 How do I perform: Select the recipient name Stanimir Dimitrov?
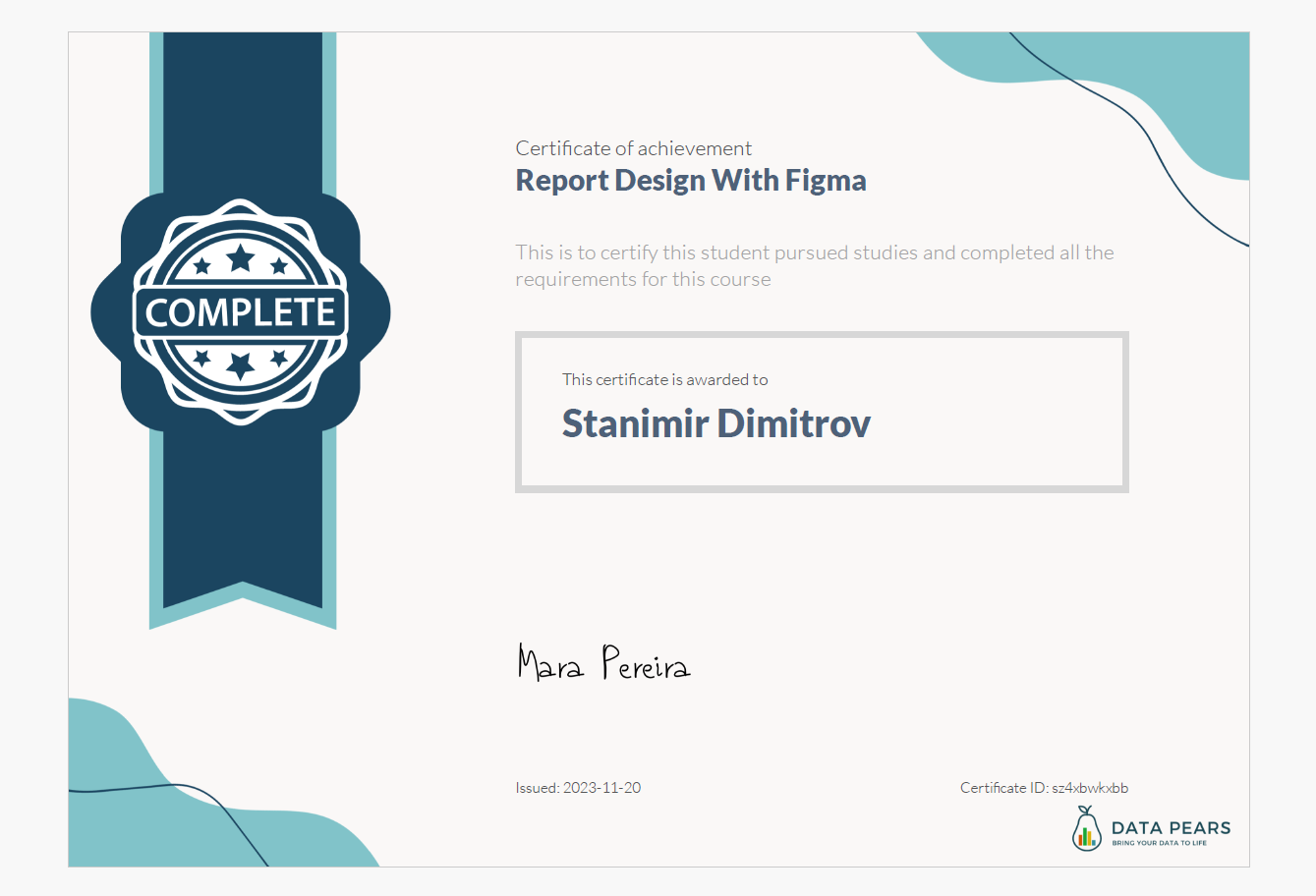[x=715, y=423]
